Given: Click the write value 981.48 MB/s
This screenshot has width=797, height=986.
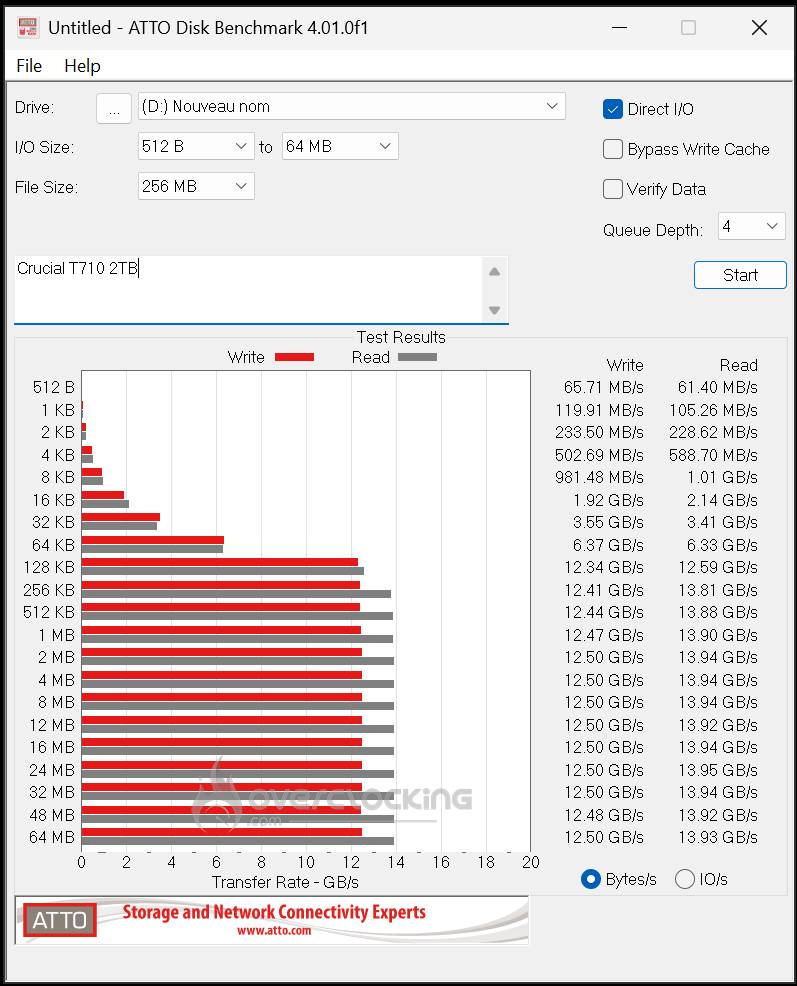Looking at the screenshot, I should [x=599, y=477].
